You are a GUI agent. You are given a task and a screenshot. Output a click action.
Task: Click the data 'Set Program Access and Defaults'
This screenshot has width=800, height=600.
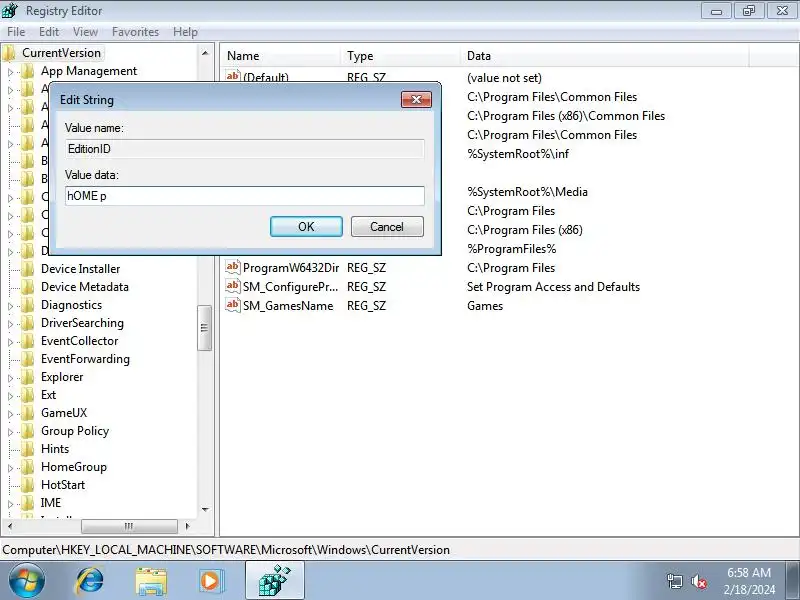coord(553,287)
